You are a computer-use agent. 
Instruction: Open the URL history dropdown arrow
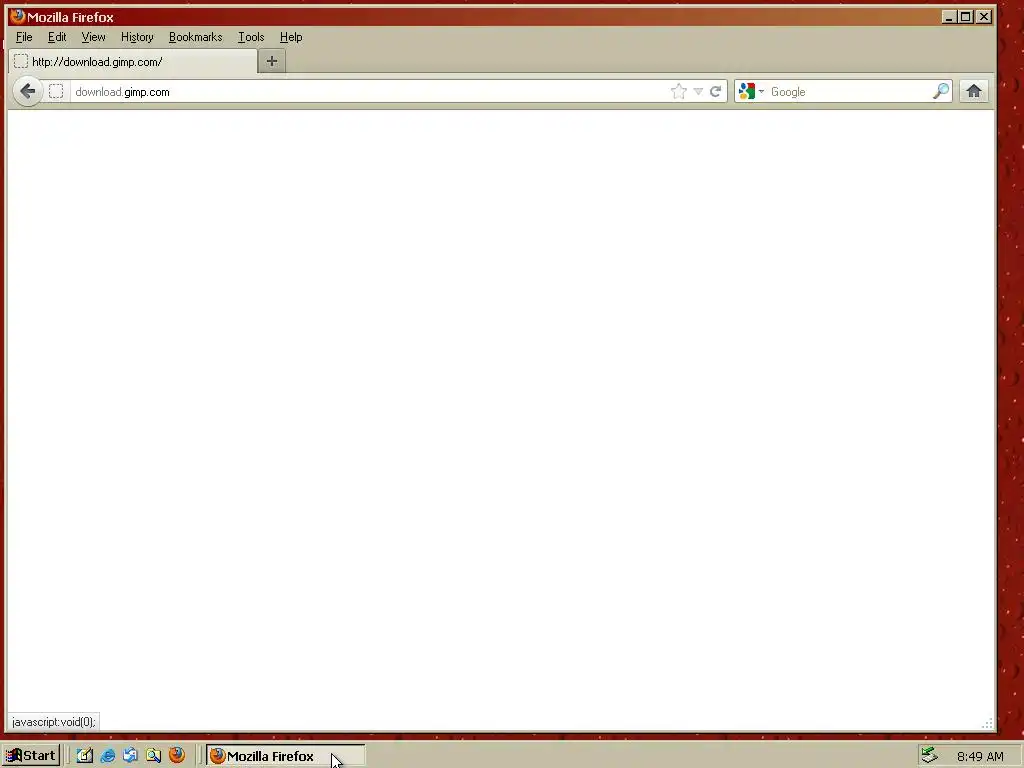(x=698, y=91)
